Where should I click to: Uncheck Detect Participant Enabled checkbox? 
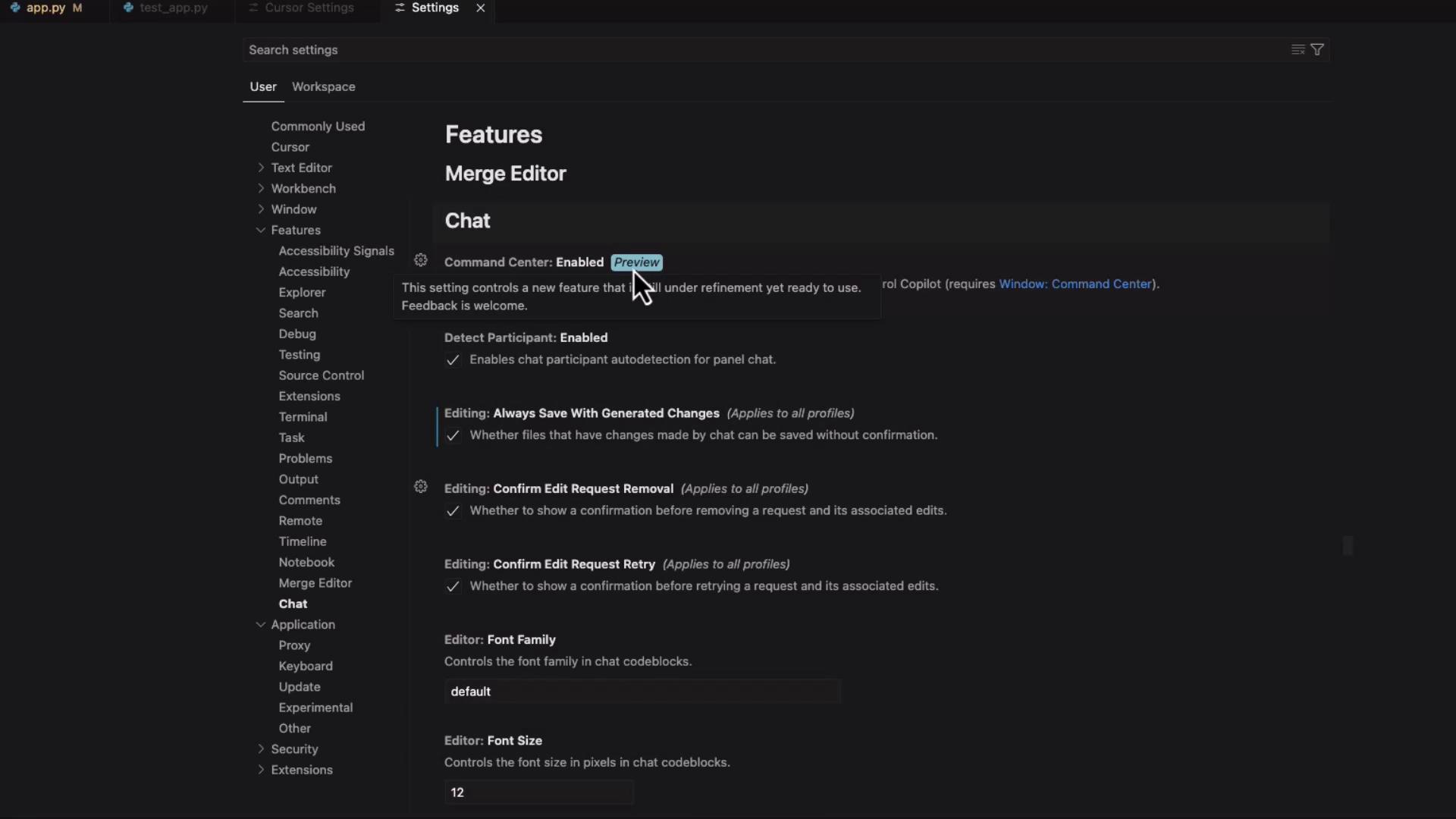click(453, 360)
